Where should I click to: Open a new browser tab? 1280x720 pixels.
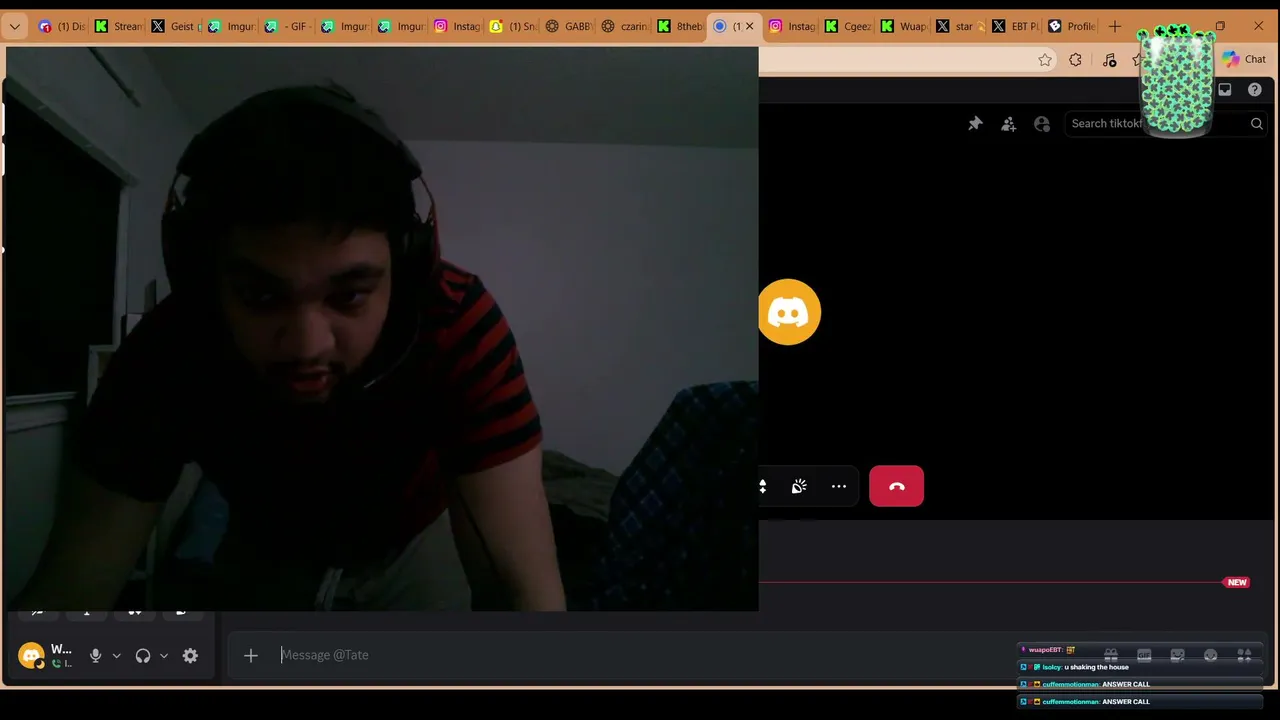[x=1115, y=26]
